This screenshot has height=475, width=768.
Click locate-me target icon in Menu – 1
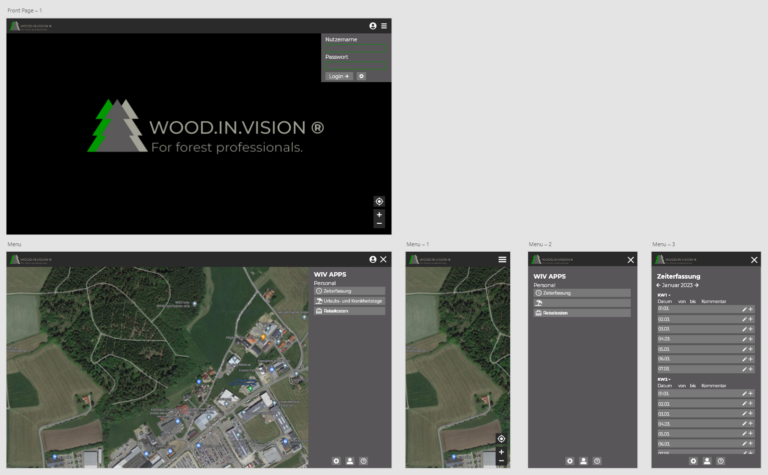(501, 439)
